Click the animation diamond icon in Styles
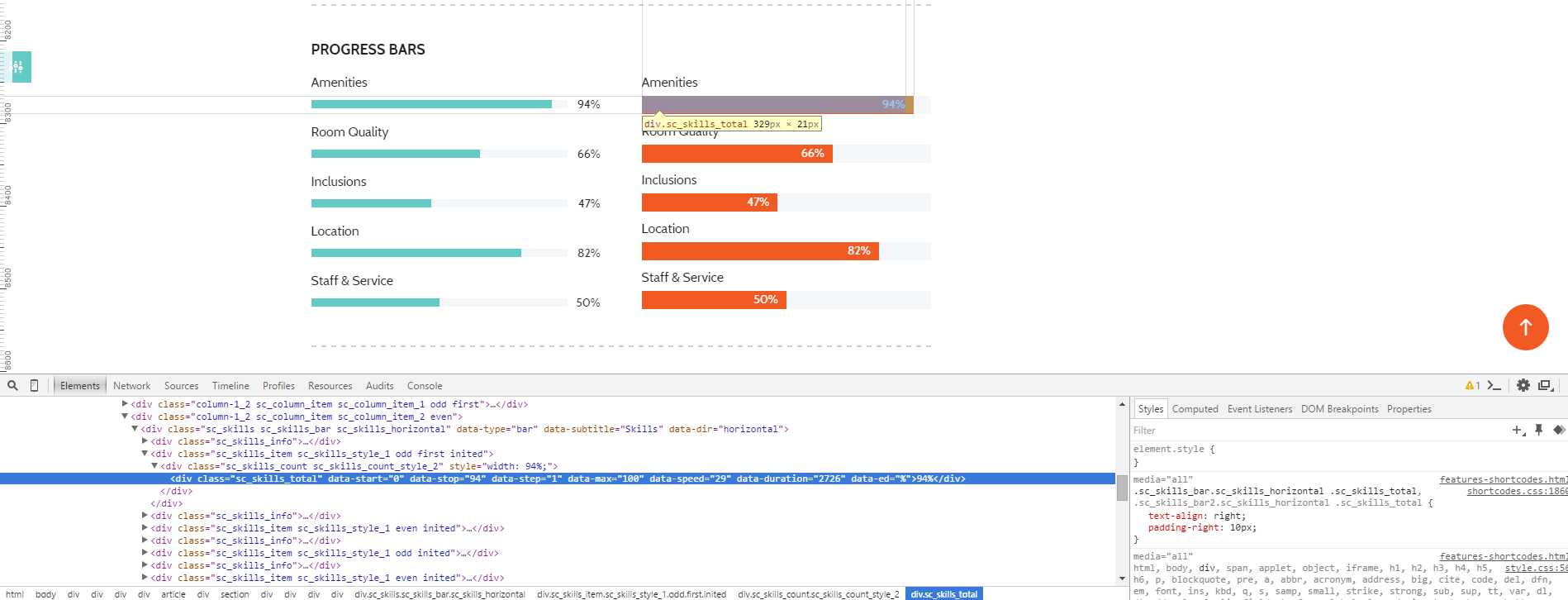 click(x=1558, y=430)
